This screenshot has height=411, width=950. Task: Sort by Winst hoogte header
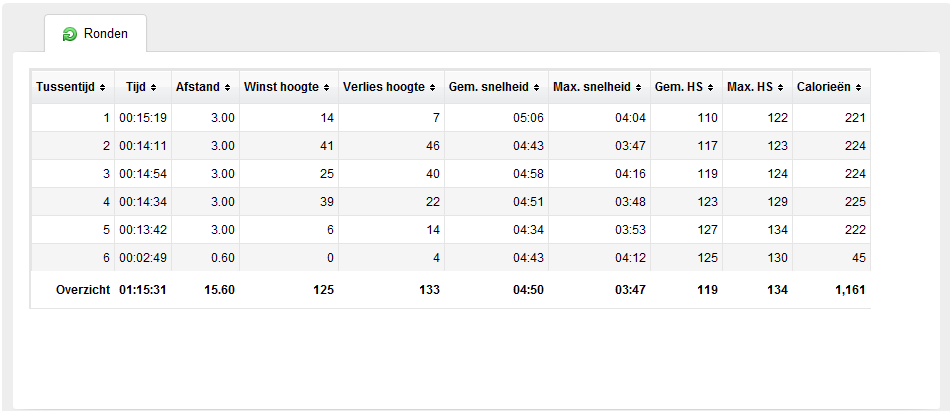288,87
